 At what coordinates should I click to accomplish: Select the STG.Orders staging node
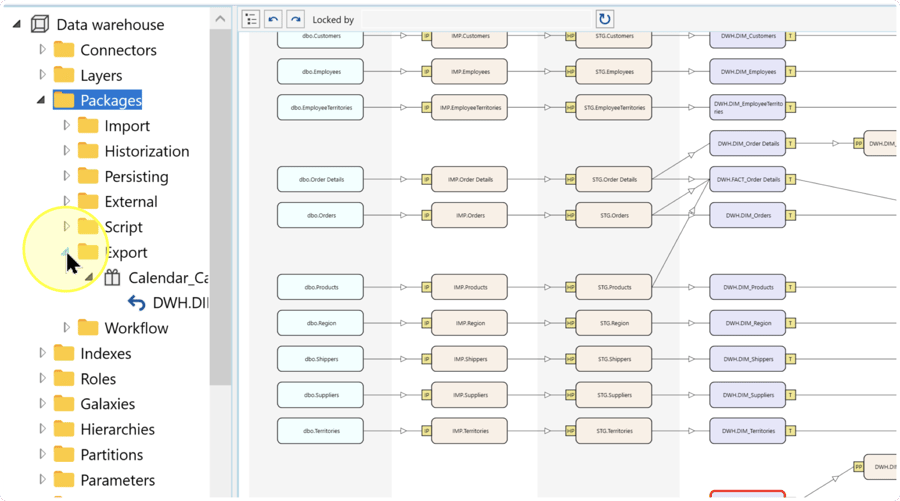coord(614,215)
